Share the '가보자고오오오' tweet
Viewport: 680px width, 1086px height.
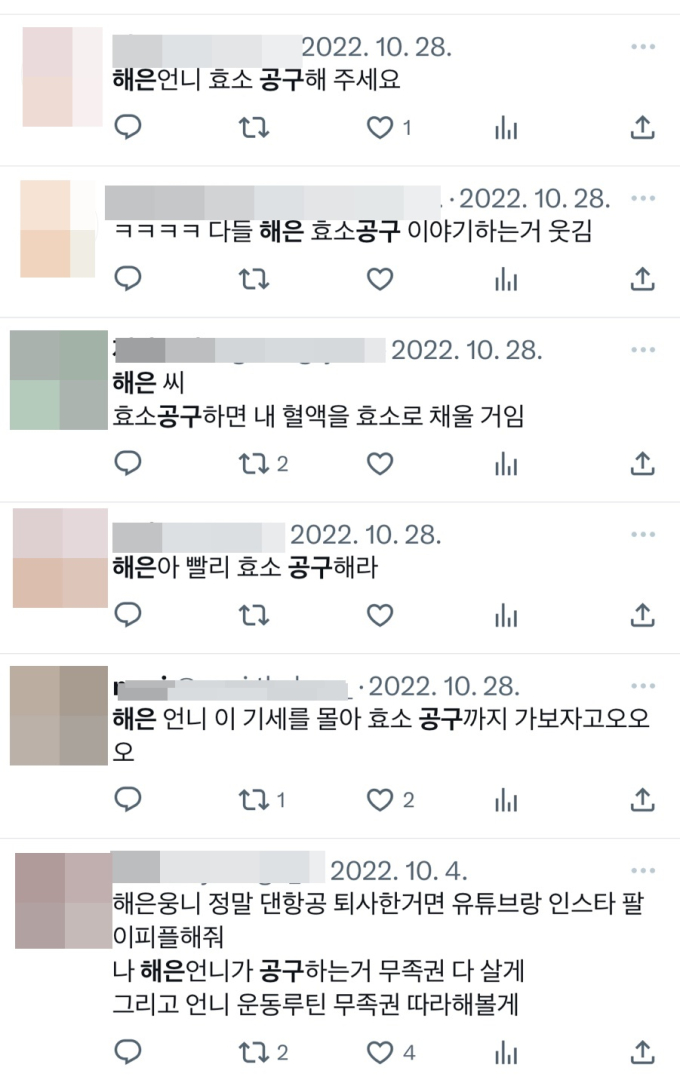pyautogui.click(x=643, y=800)
